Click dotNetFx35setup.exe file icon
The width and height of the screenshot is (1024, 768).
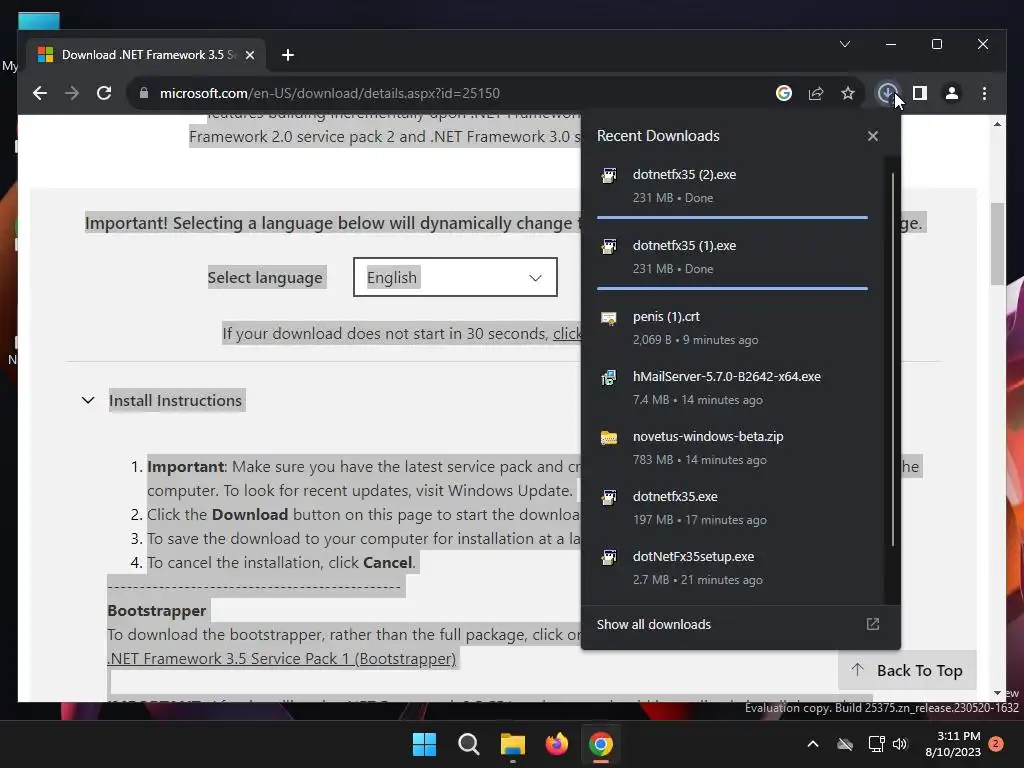[609, 557]
